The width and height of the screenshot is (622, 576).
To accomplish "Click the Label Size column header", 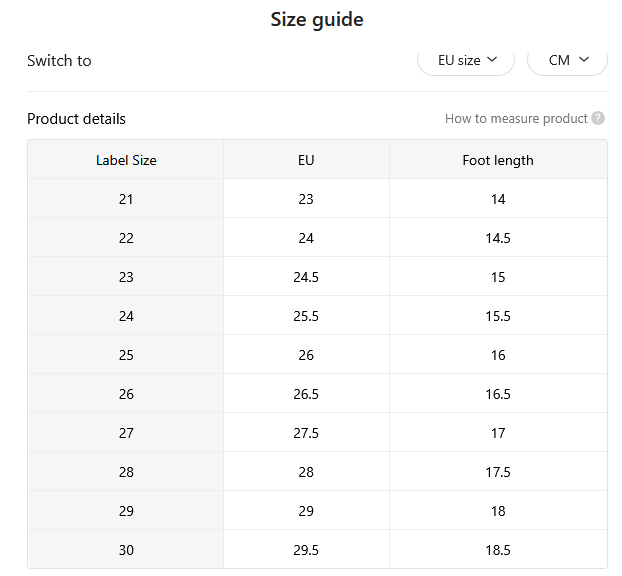I will [x=126, y=160].
